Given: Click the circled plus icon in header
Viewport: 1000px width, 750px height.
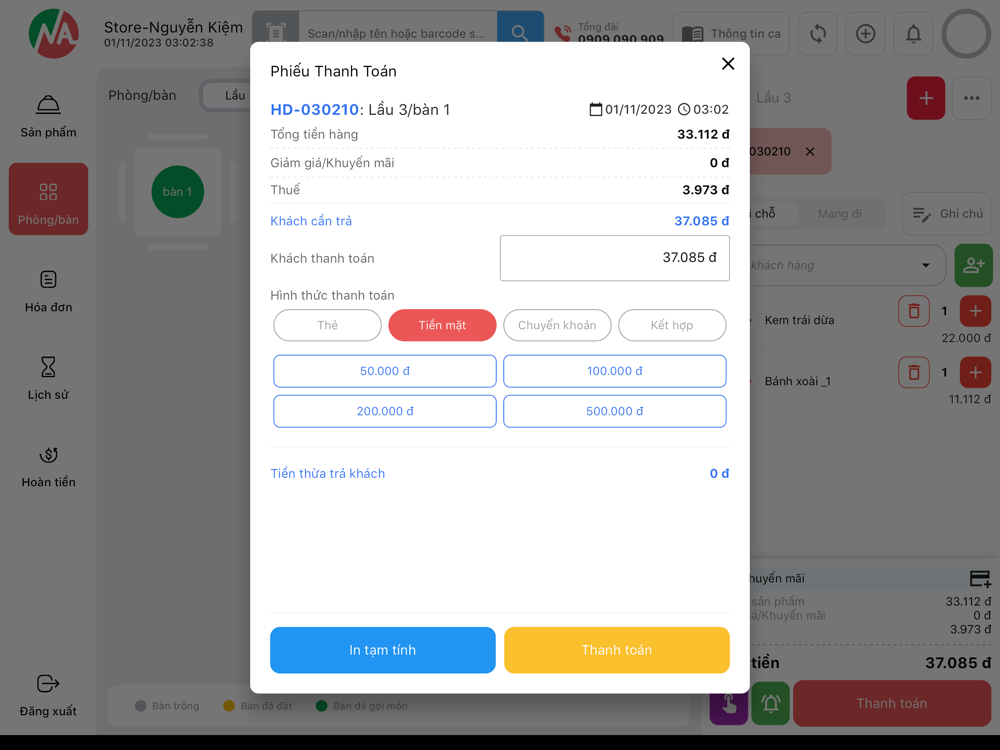Looking at the screenshot, I should click(x=865, y=34).
